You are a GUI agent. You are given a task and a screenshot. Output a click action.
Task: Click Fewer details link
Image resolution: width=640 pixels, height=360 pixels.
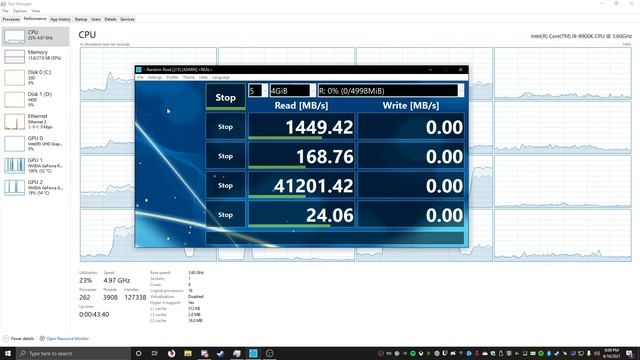tap(18, 338)
